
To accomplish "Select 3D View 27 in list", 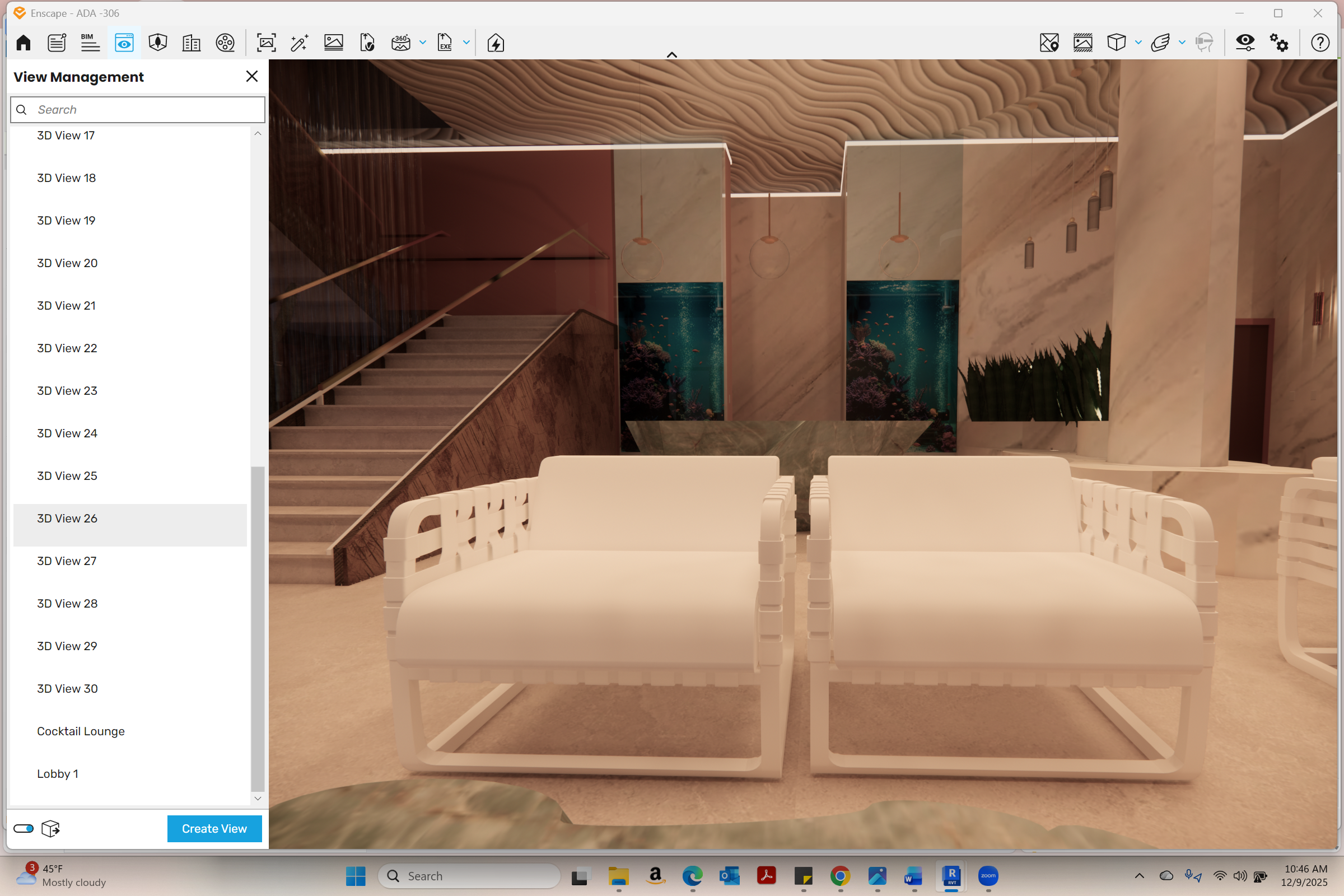I will 67,561.
